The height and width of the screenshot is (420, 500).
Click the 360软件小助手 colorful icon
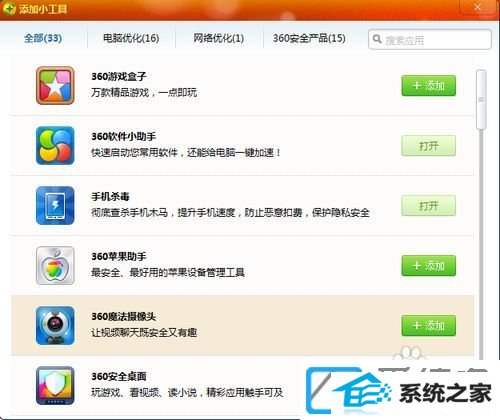pos(55,145)
